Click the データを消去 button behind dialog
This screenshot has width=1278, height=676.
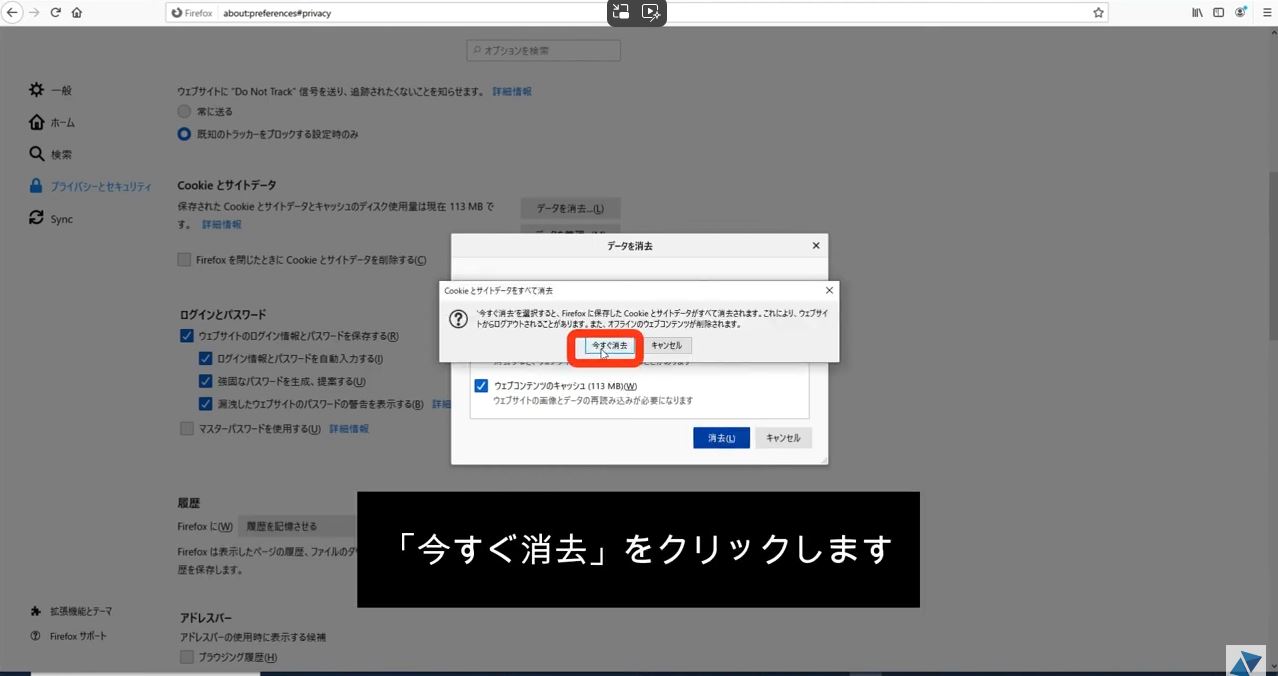click(570, 208)
